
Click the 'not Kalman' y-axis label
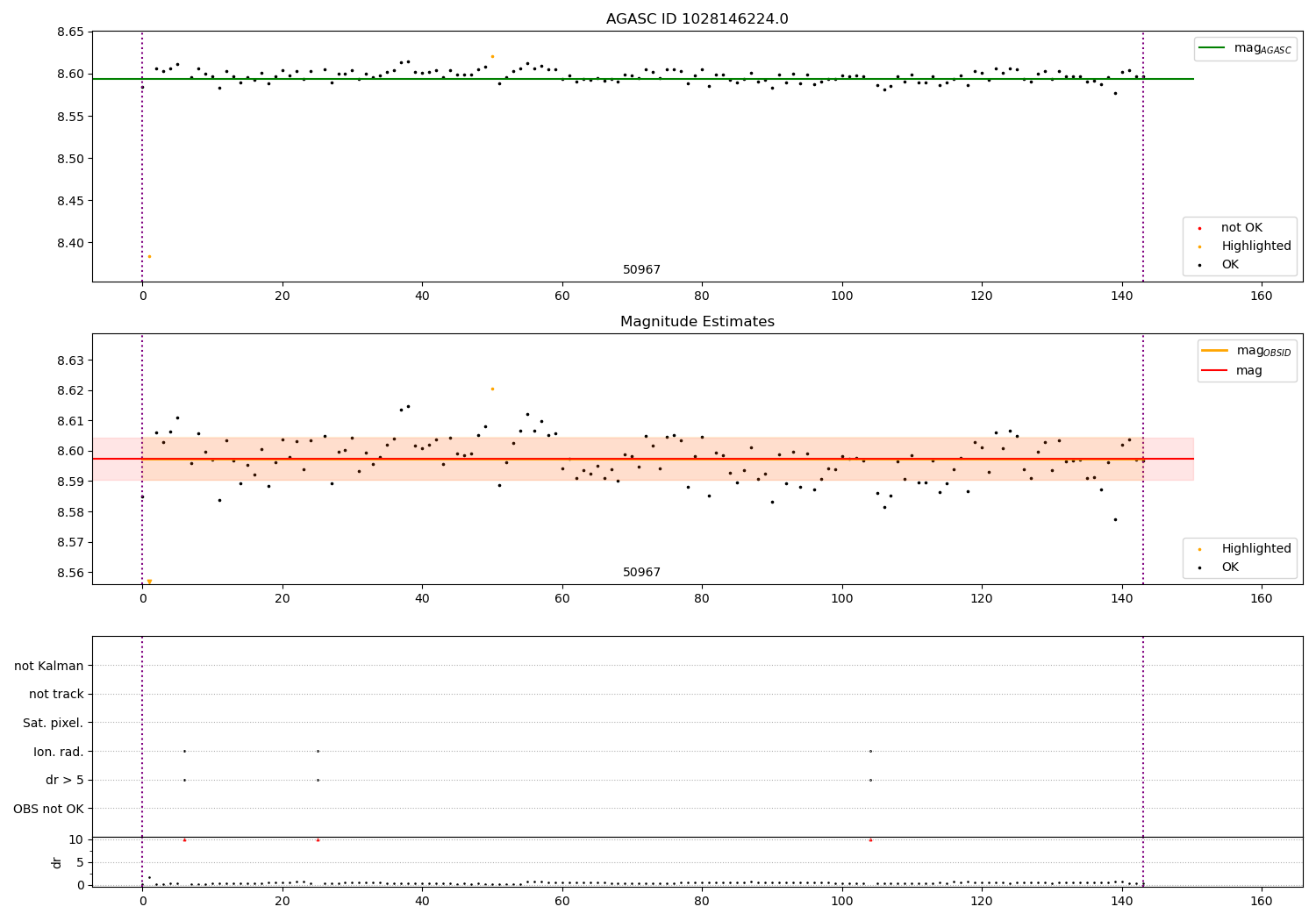click(49, 666)
